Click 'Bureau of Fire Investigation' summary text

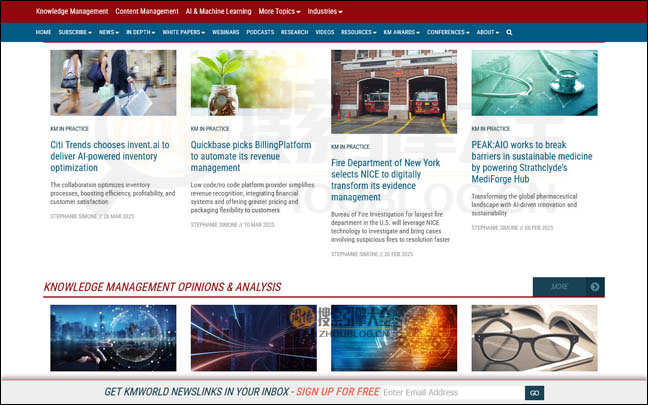(x=391, y=227)
